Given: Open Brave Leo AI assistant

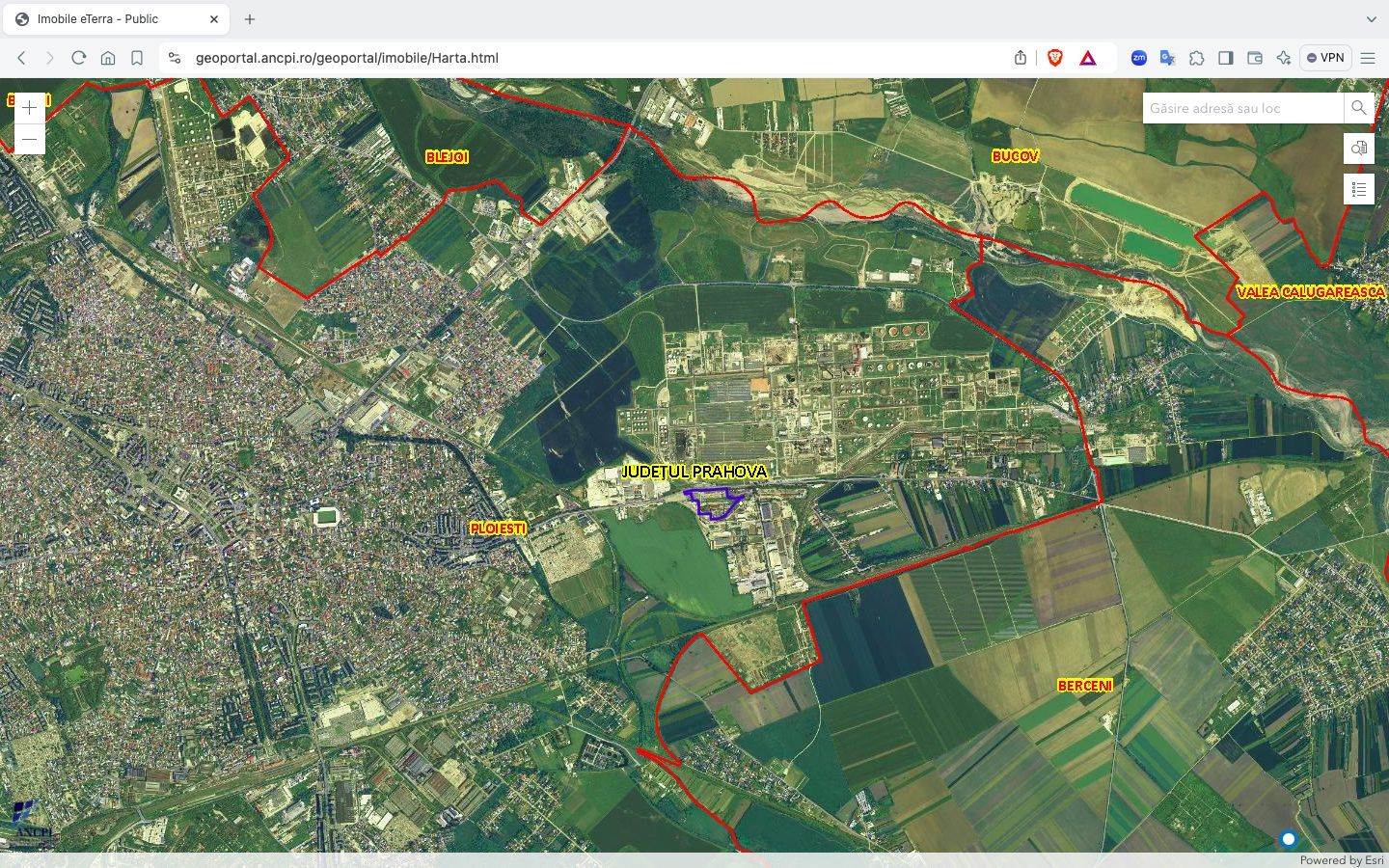Looking at the screenshot, I should pos(1284,58).
